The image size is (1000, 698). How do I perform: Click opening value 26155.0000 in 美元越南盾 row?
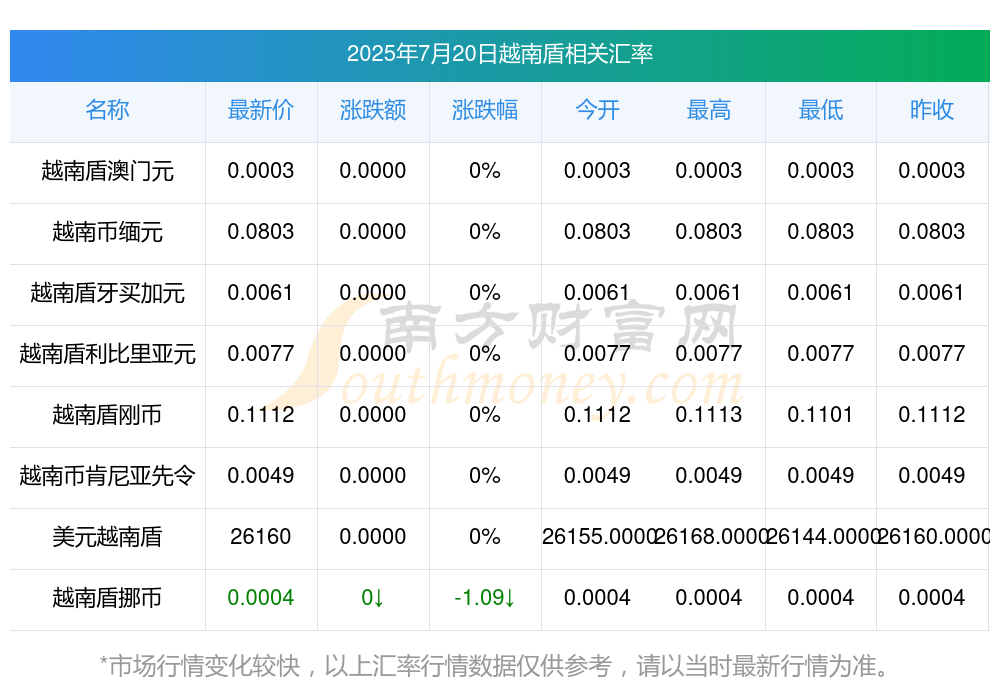(x=599, y=537)
